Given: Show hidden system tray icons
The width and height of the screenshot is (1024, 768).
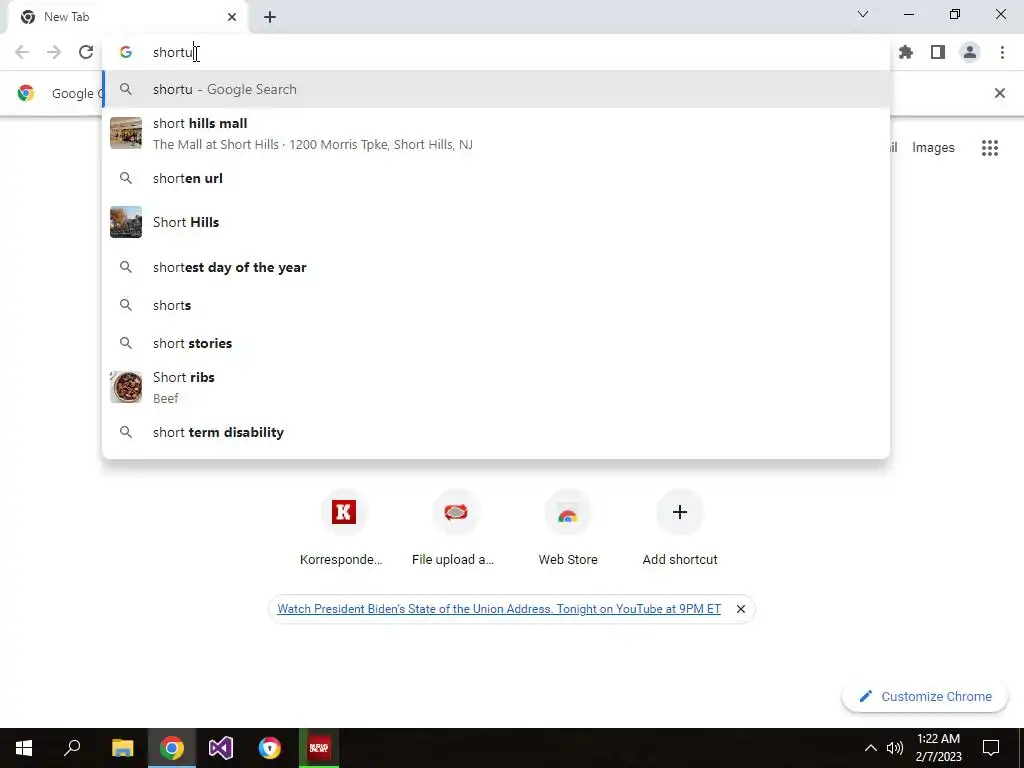Looking at the screenshot, I should pos(871,748).
